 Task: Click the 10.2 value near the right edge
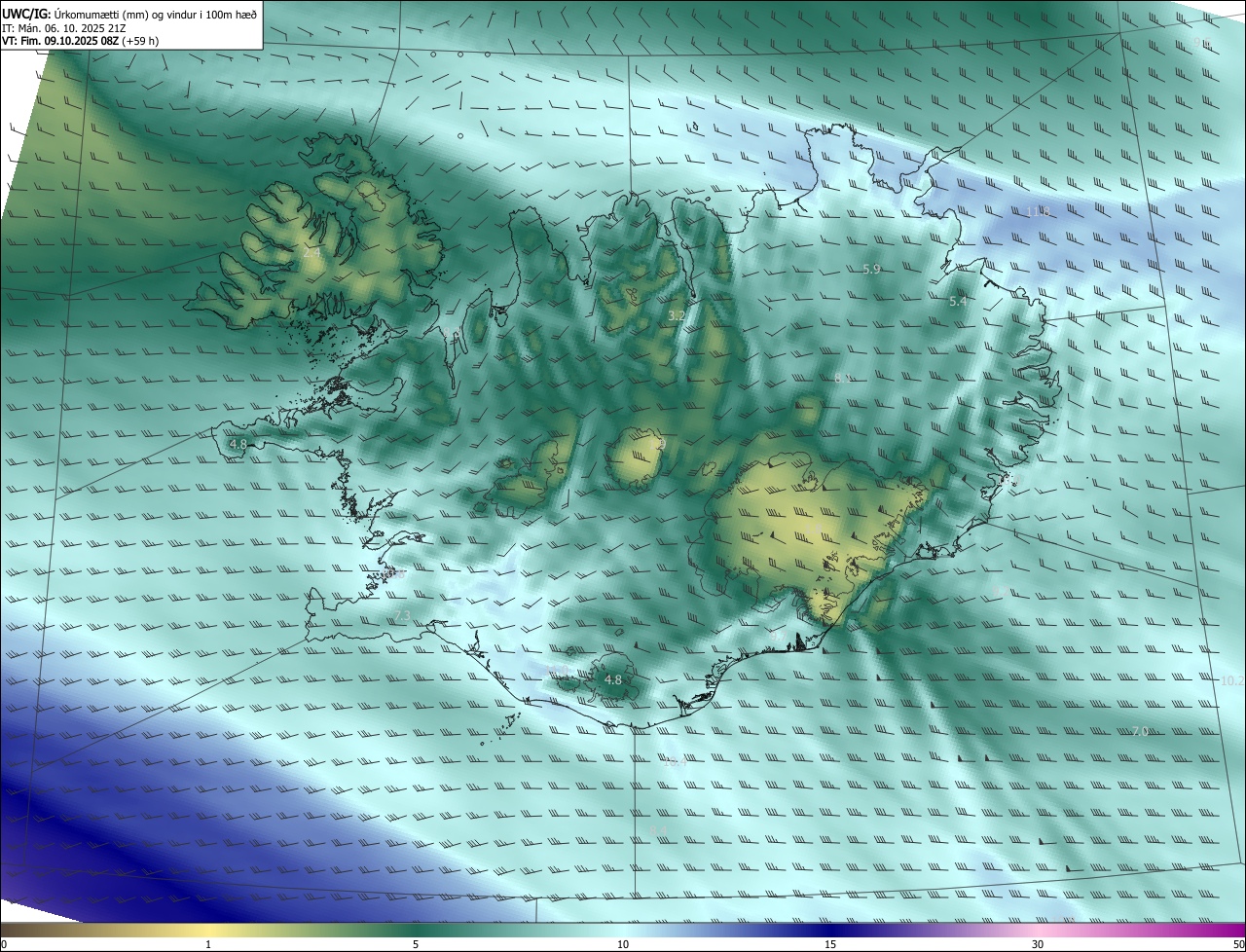1232,680
